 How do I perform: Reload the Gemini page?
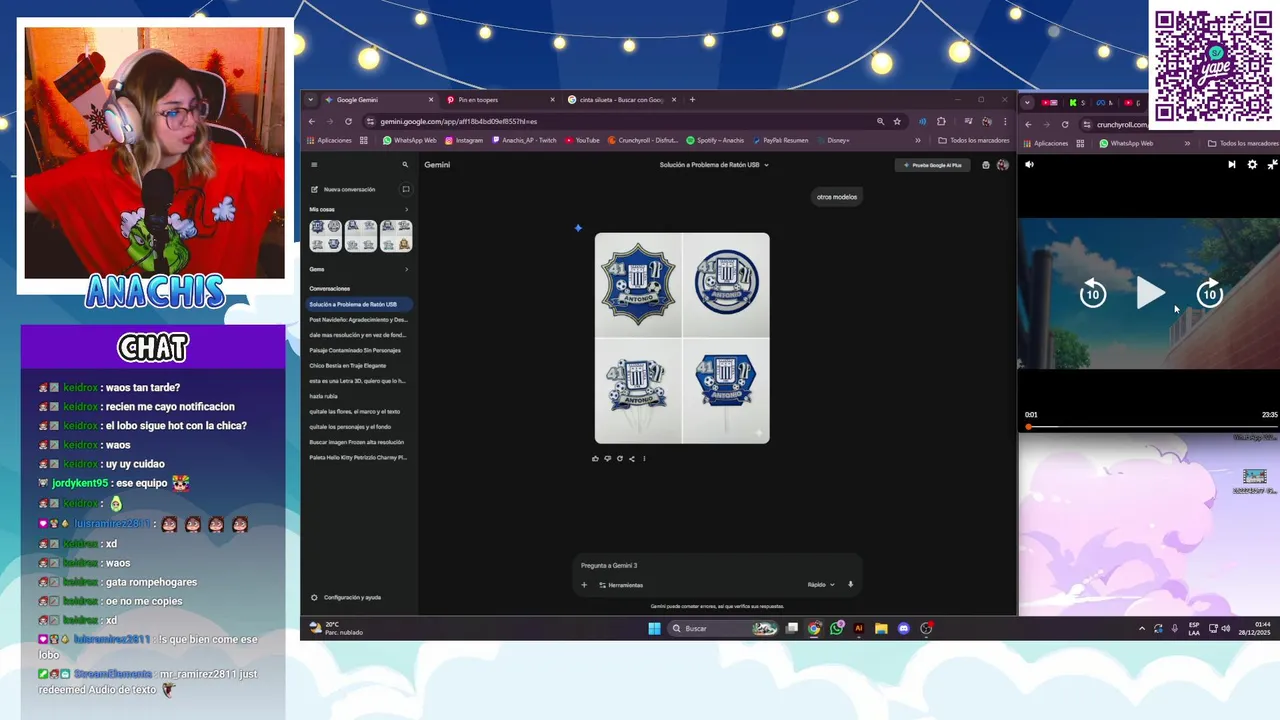[x=348, y=122]
